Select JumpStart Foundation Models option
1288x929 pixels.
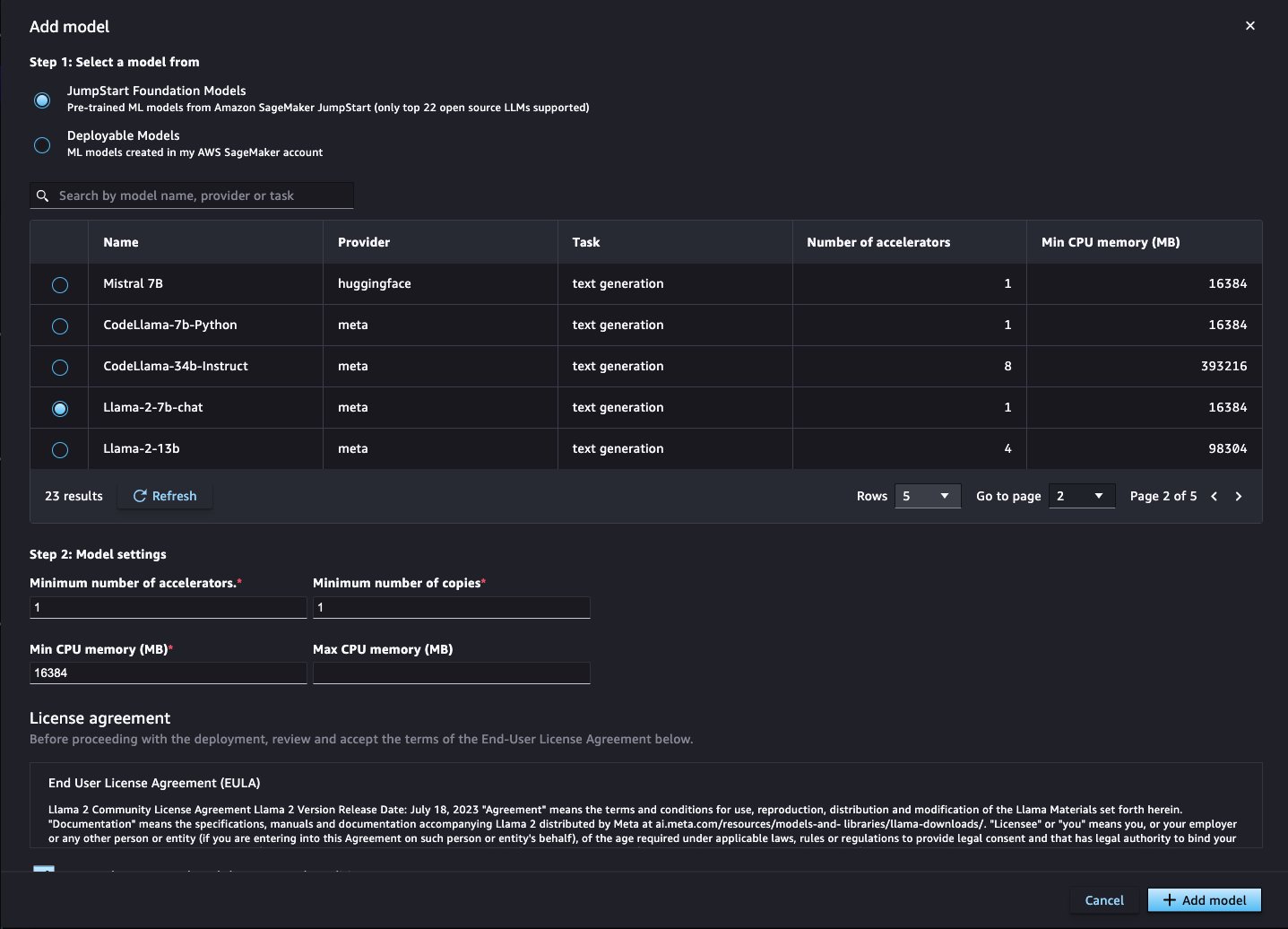coord(42,100)
